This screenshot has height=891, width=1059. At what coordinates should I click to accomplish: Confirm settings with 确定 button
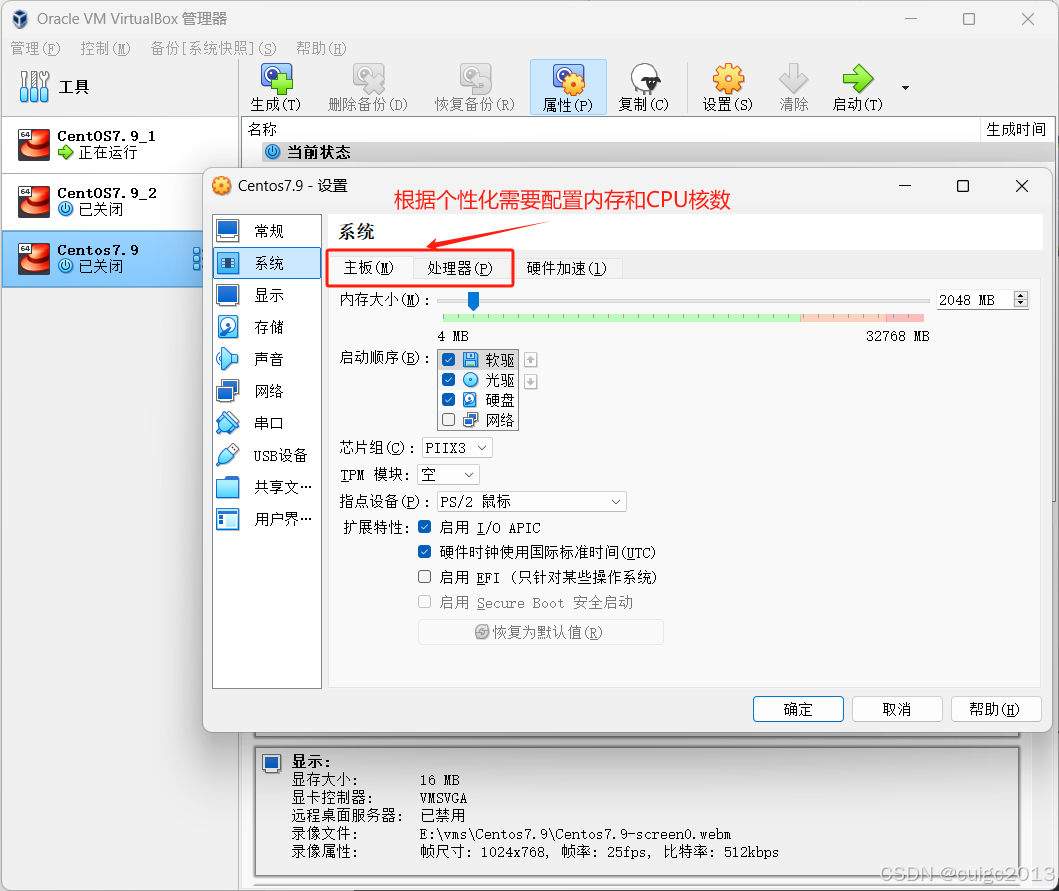[x=798, y=709]
